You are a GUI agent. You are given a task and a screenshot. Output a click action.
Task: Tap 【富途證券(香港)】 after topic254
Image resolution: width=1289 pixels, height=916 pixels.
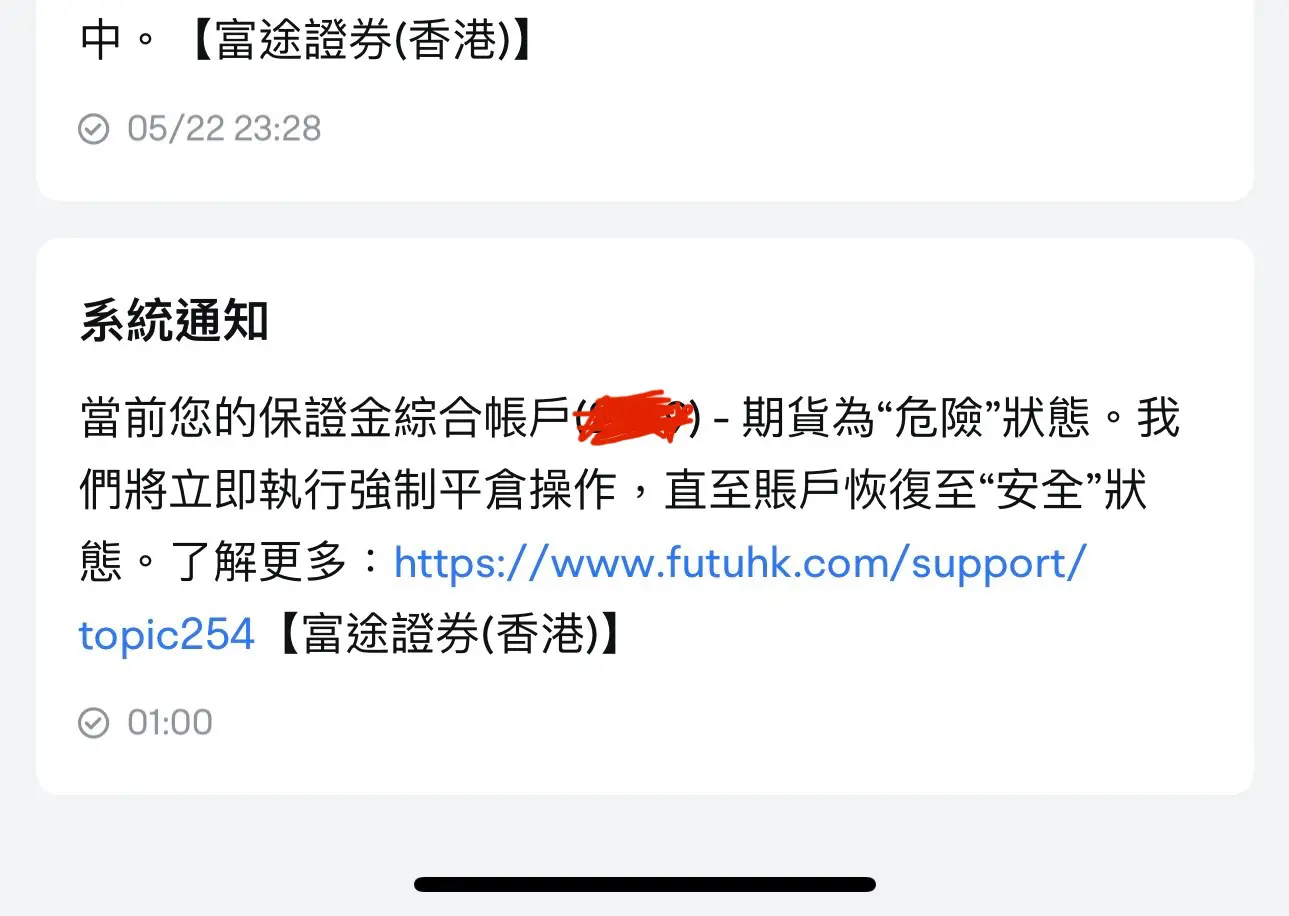(x=446, y=635)
